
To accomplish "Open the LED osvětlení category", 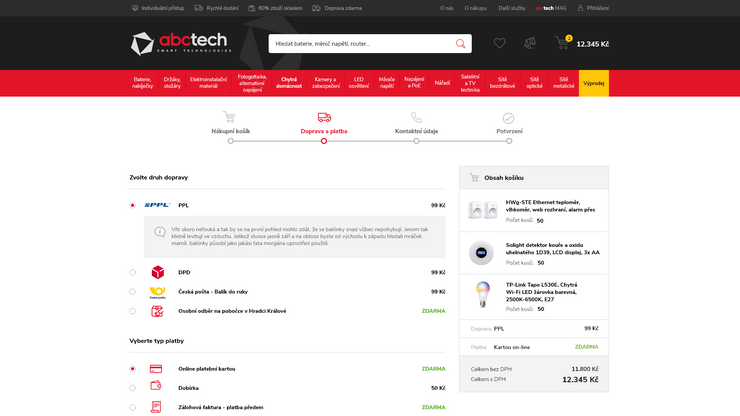I will [358, 83].
